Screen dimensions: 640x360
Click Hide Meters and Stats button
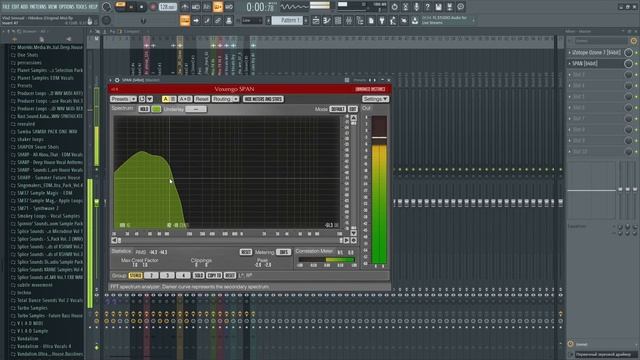pos(263,99)
